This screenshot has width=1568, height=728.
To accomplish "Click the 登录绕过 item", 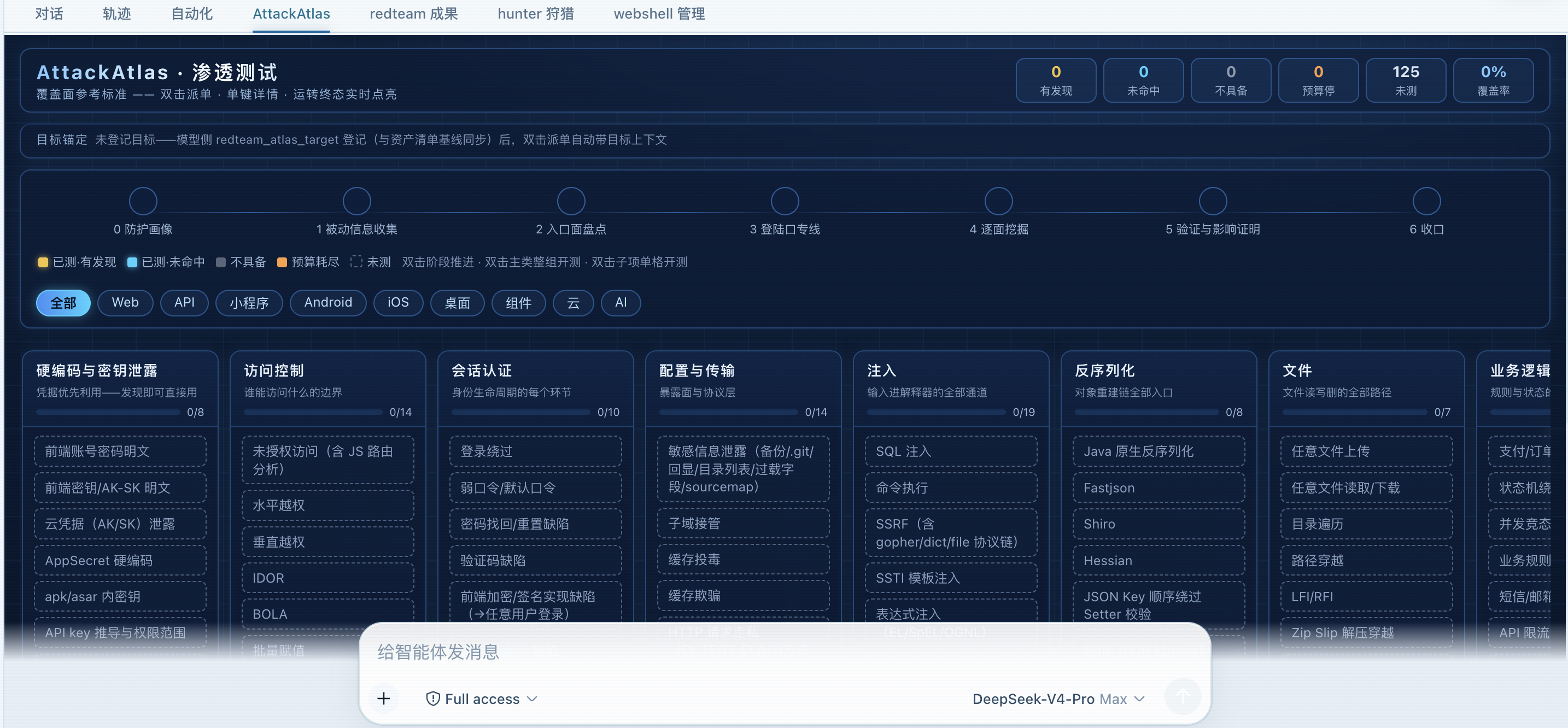I will (536, 451).
